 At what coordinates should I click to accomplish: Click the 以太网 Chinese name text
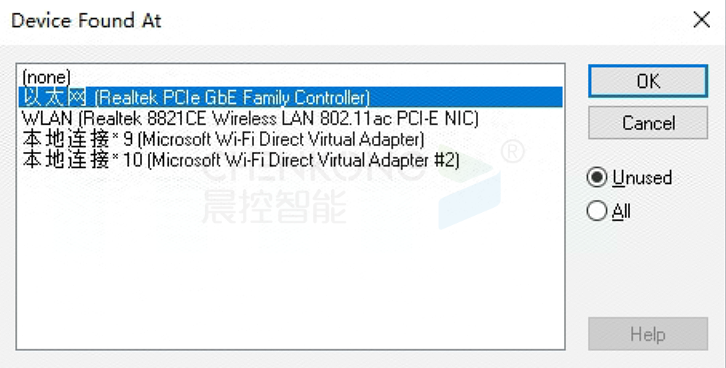54,97
